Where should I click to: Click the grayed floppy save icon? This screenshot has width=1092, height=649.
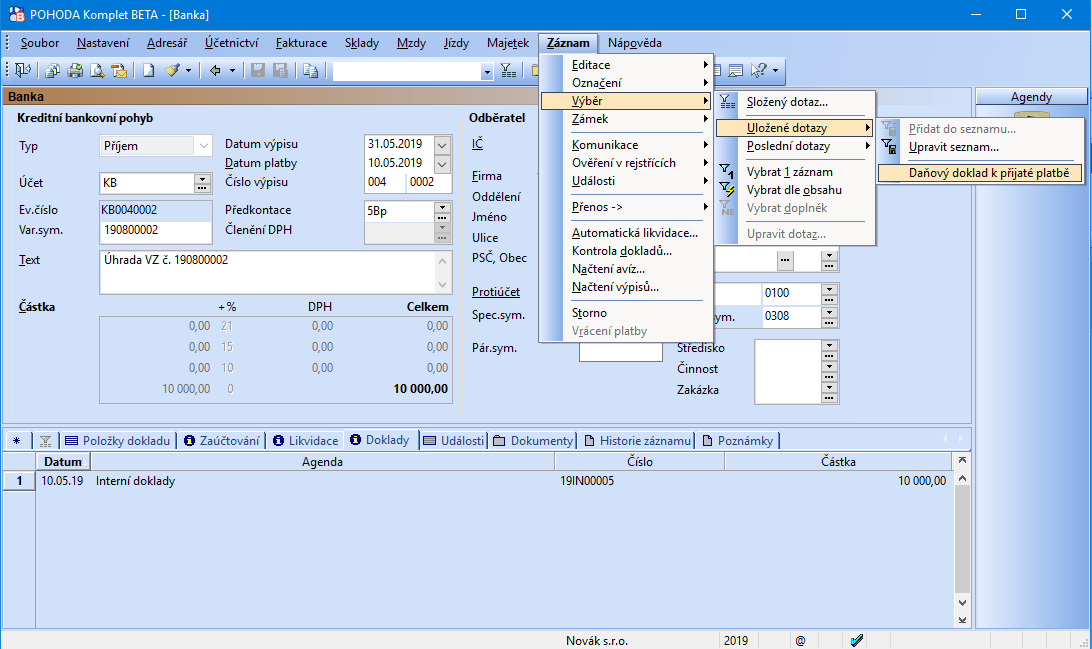258,70
